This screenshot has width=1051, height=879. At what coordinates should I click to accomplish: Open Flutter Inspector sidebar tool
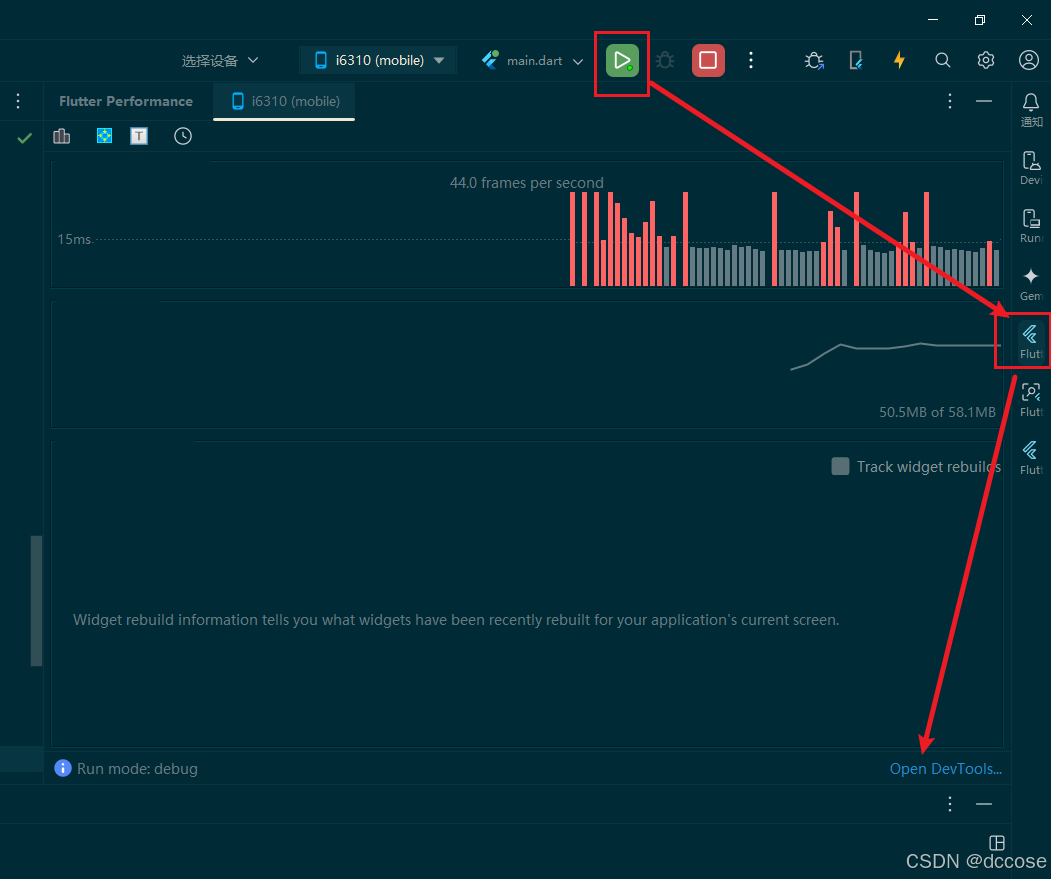tap(1031, 399)
